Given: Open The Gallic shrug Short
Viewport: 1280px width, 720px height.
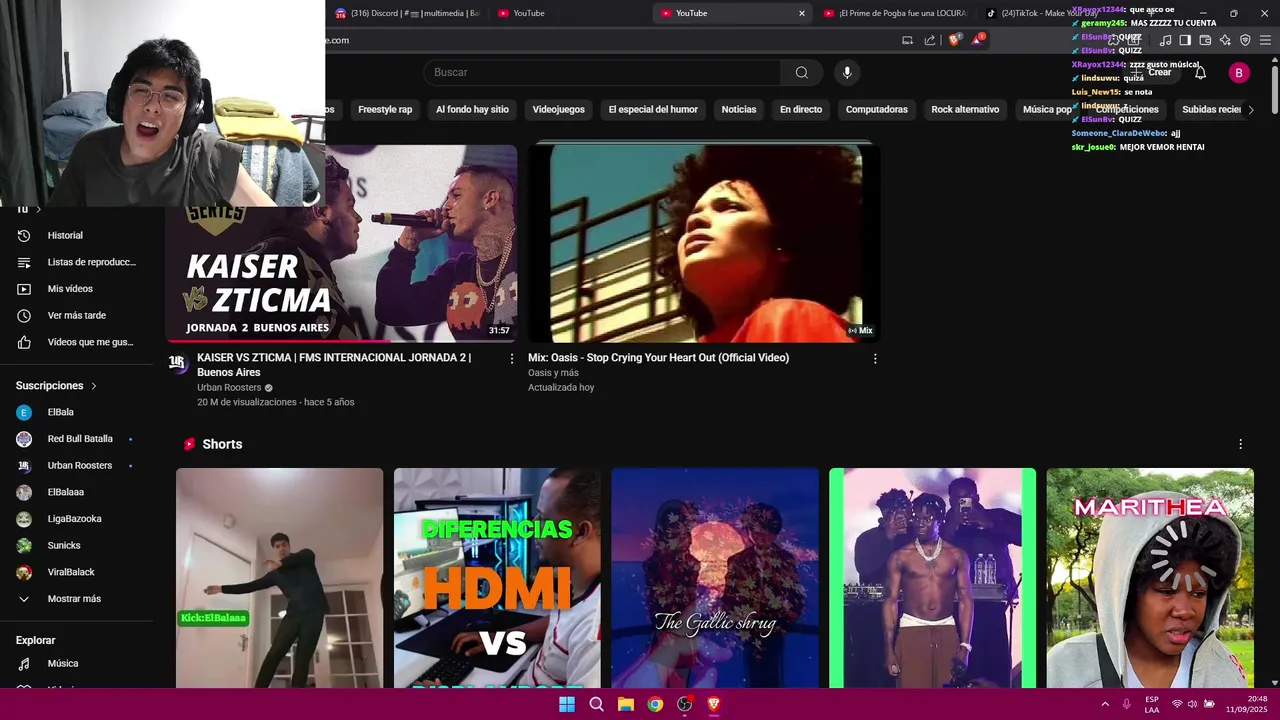Looking at the screenshot, I should (715, 578).
